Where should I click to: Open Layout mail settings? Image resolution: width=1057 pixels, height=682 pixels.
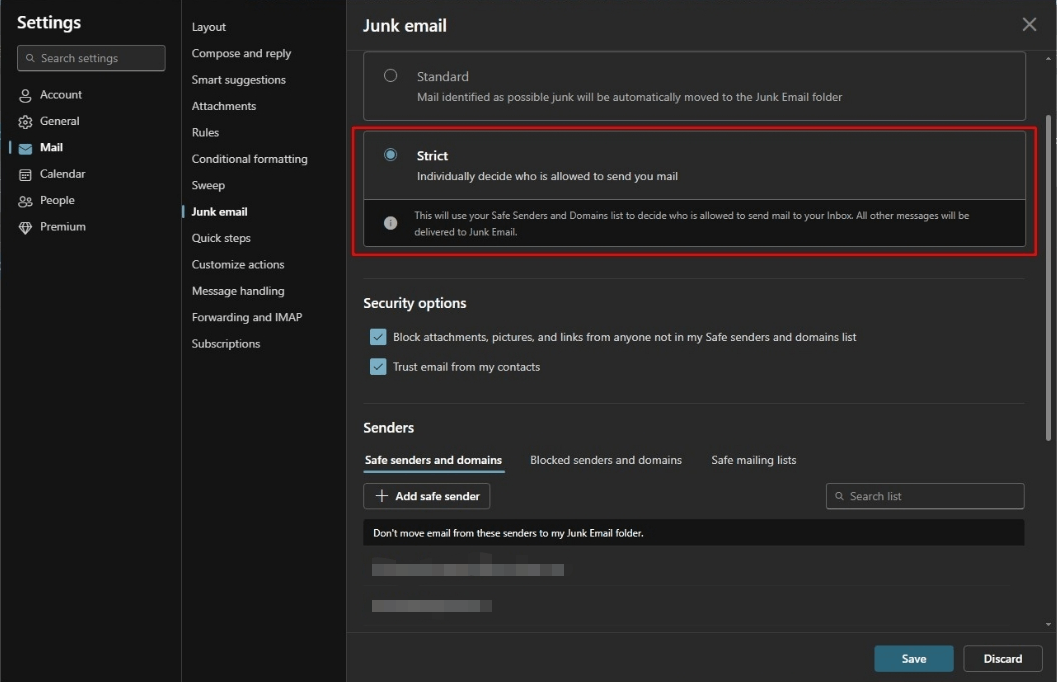pos(208,27)
